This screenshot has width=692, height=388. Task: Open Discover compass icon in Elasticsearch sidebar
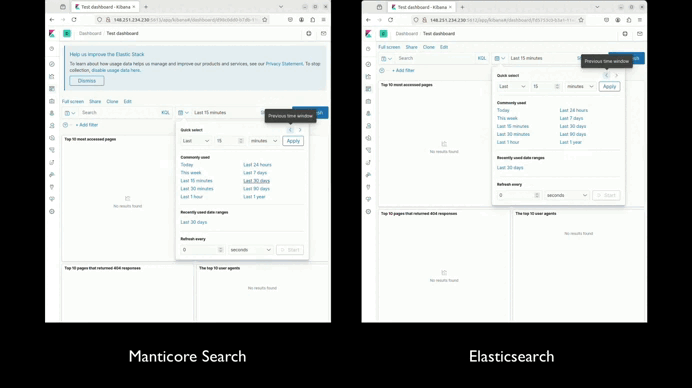369,64
